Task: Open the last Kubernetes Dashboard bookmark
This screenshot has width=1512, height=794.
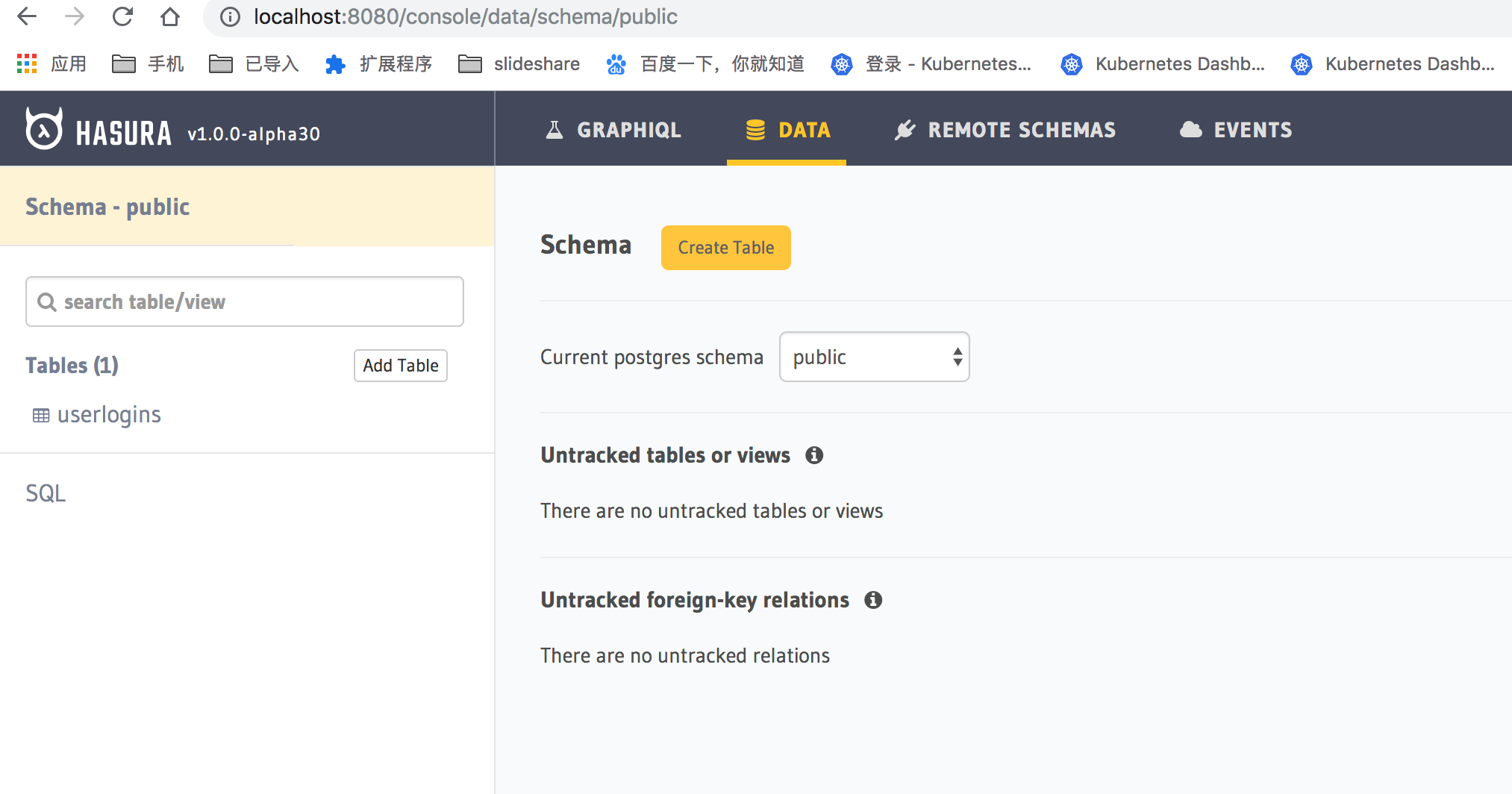Action: [x=1393, y=63]
